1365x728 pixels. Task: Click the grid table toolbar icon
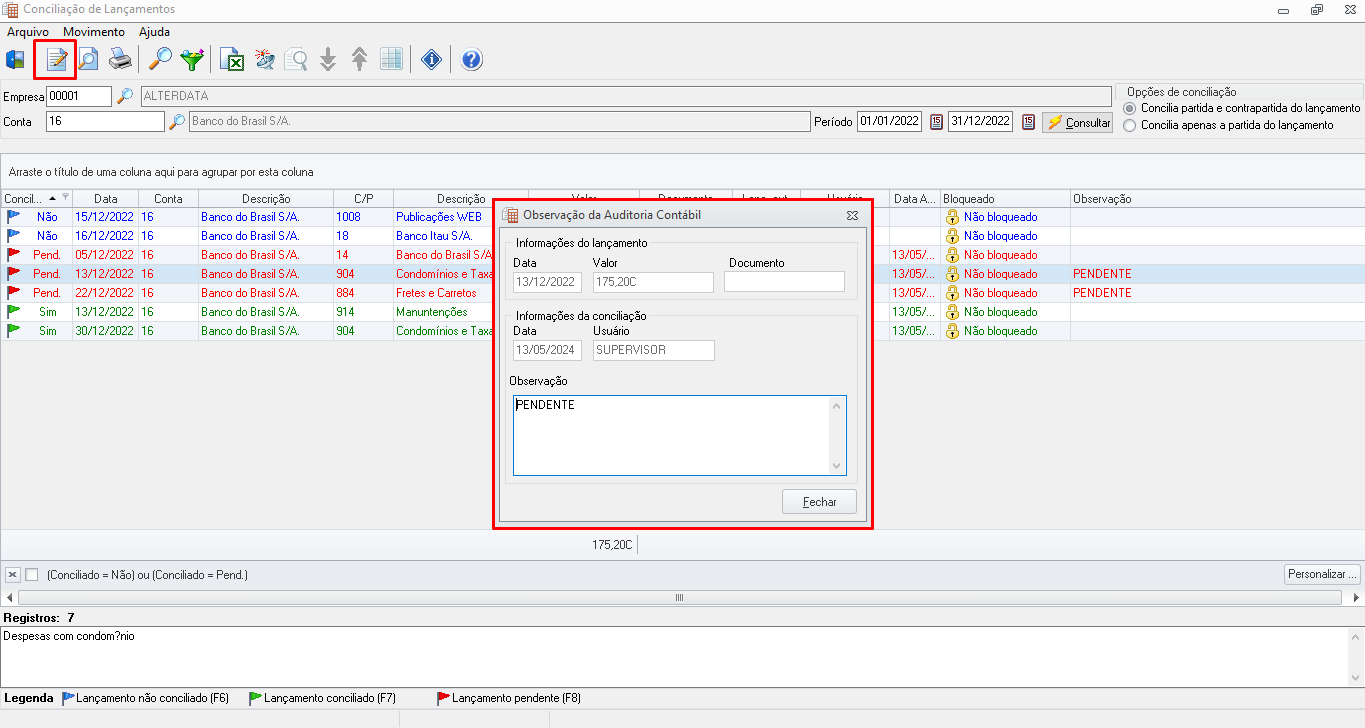tap(391, 60)
